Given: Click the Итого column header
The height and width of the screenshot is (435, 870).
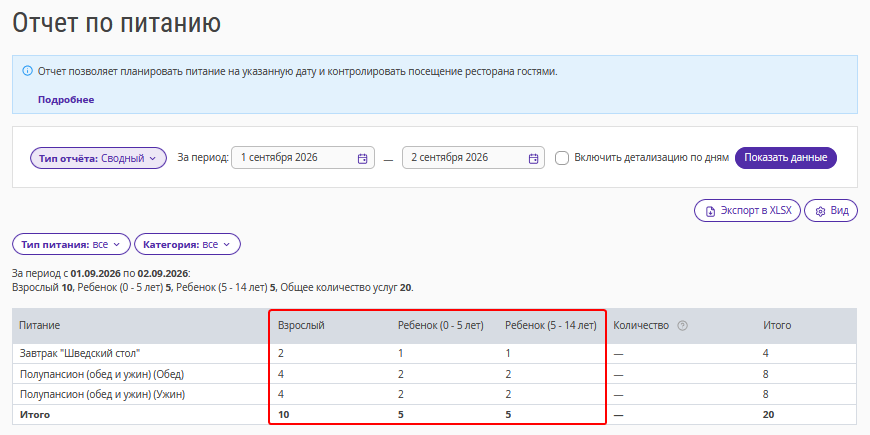Looking at the screenshot, I should coord(777,326).
